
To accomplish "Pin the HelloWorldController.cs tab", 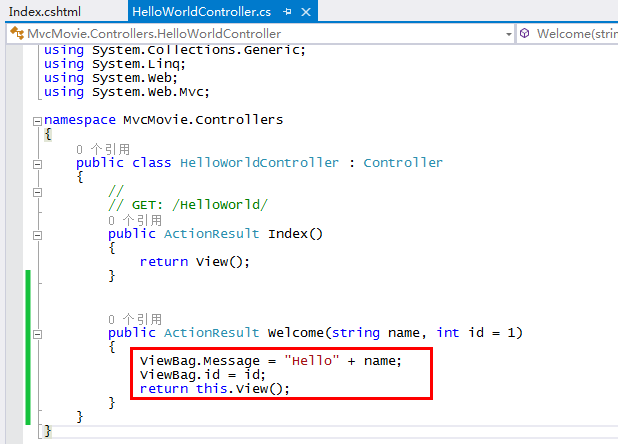I will point(287,12).
